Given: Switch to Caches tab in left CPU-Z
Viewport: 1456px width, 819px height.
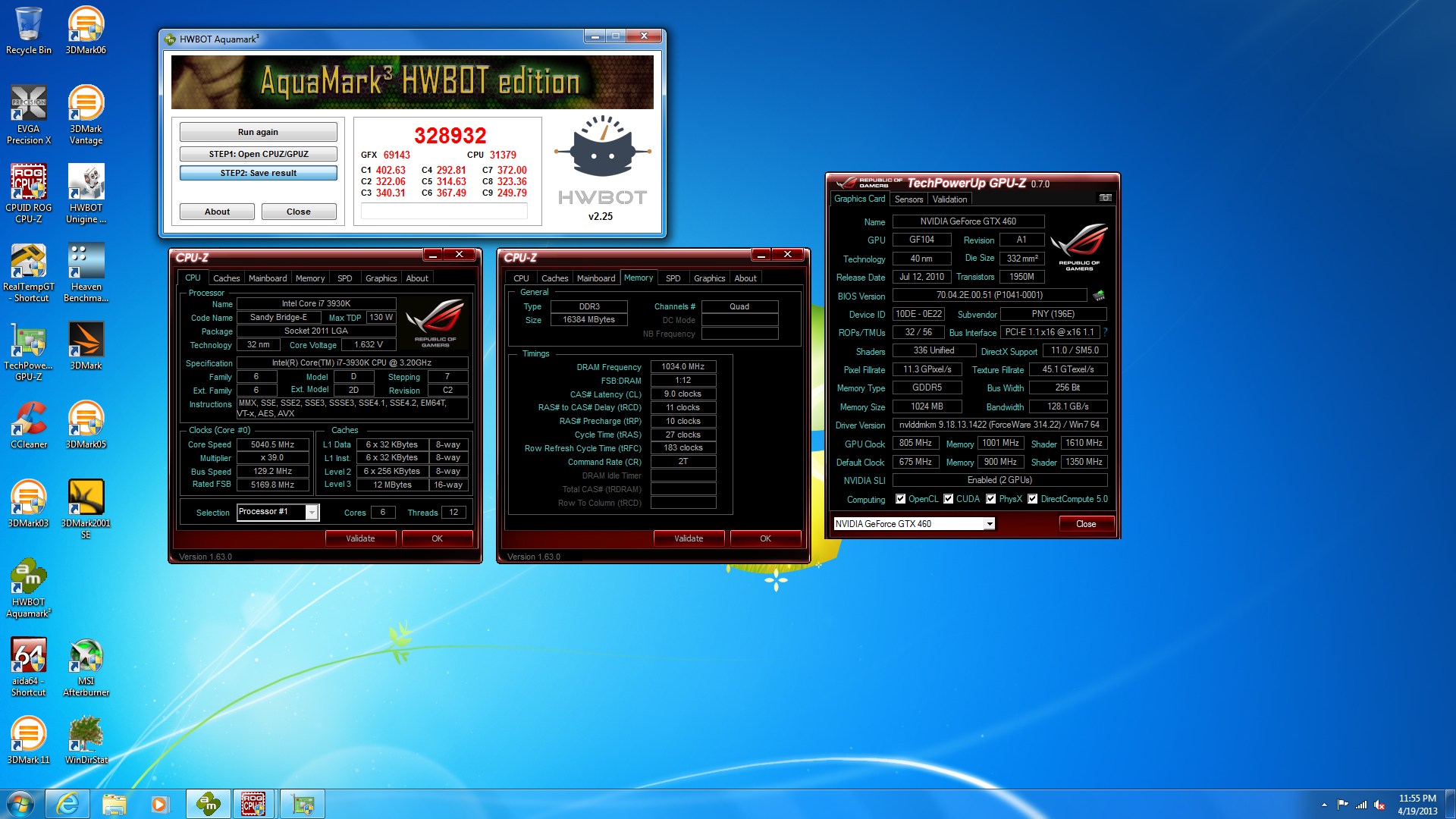Looking at the screenshot, I should pos(226,278).
